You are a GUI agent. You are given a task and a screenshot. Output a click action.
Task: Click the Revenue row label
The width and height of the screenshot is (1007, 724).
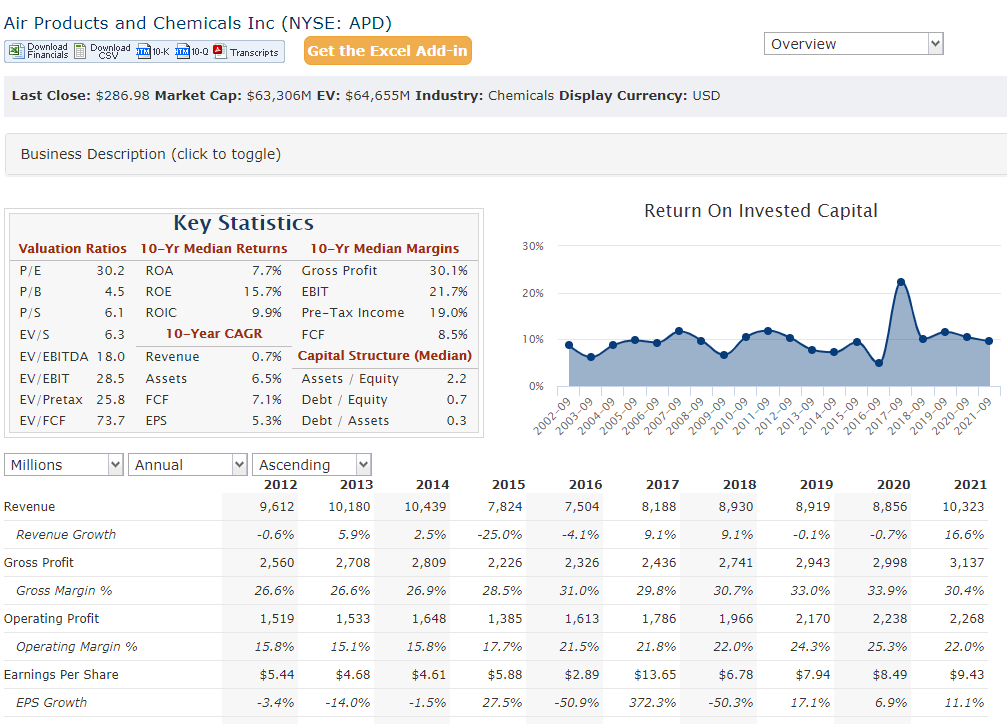(x=30, y=507)
